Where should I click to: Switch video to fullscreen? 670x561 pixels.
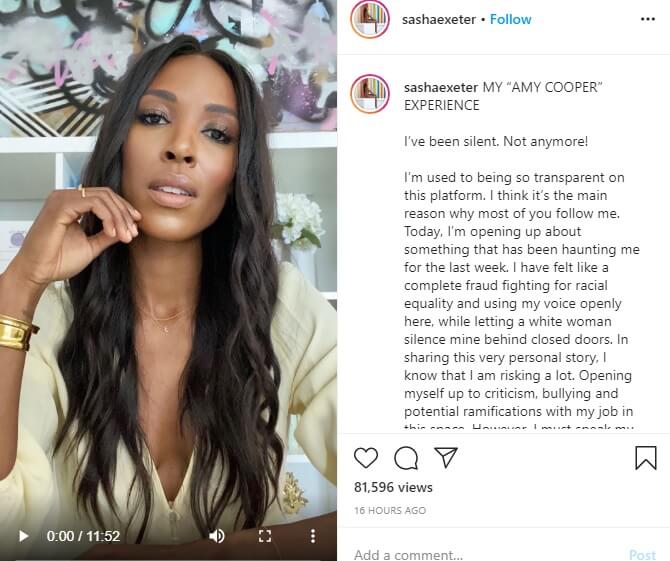click(x=265, y=536)
